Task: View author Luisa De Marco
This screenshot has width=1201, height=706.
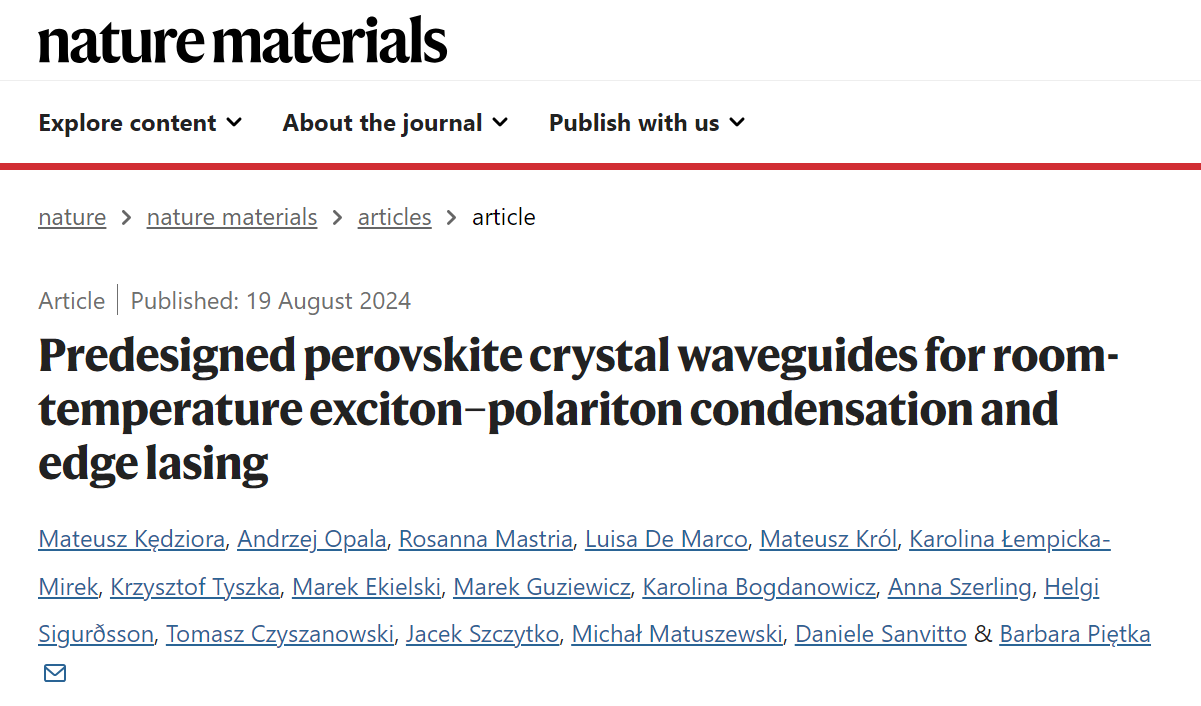Action: 666,540
